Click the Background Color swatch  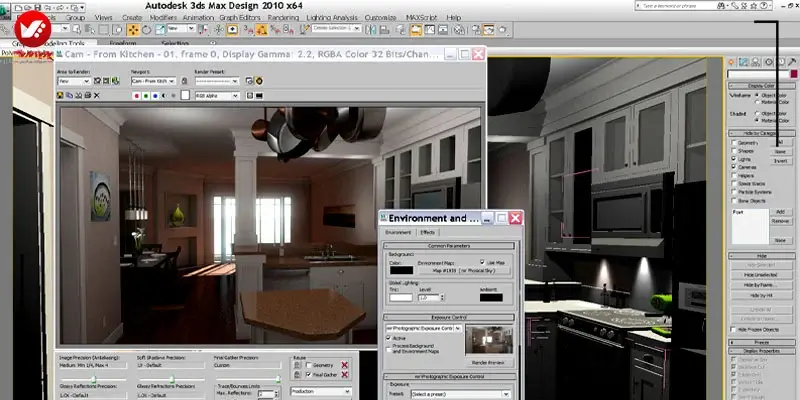[402, 270]
